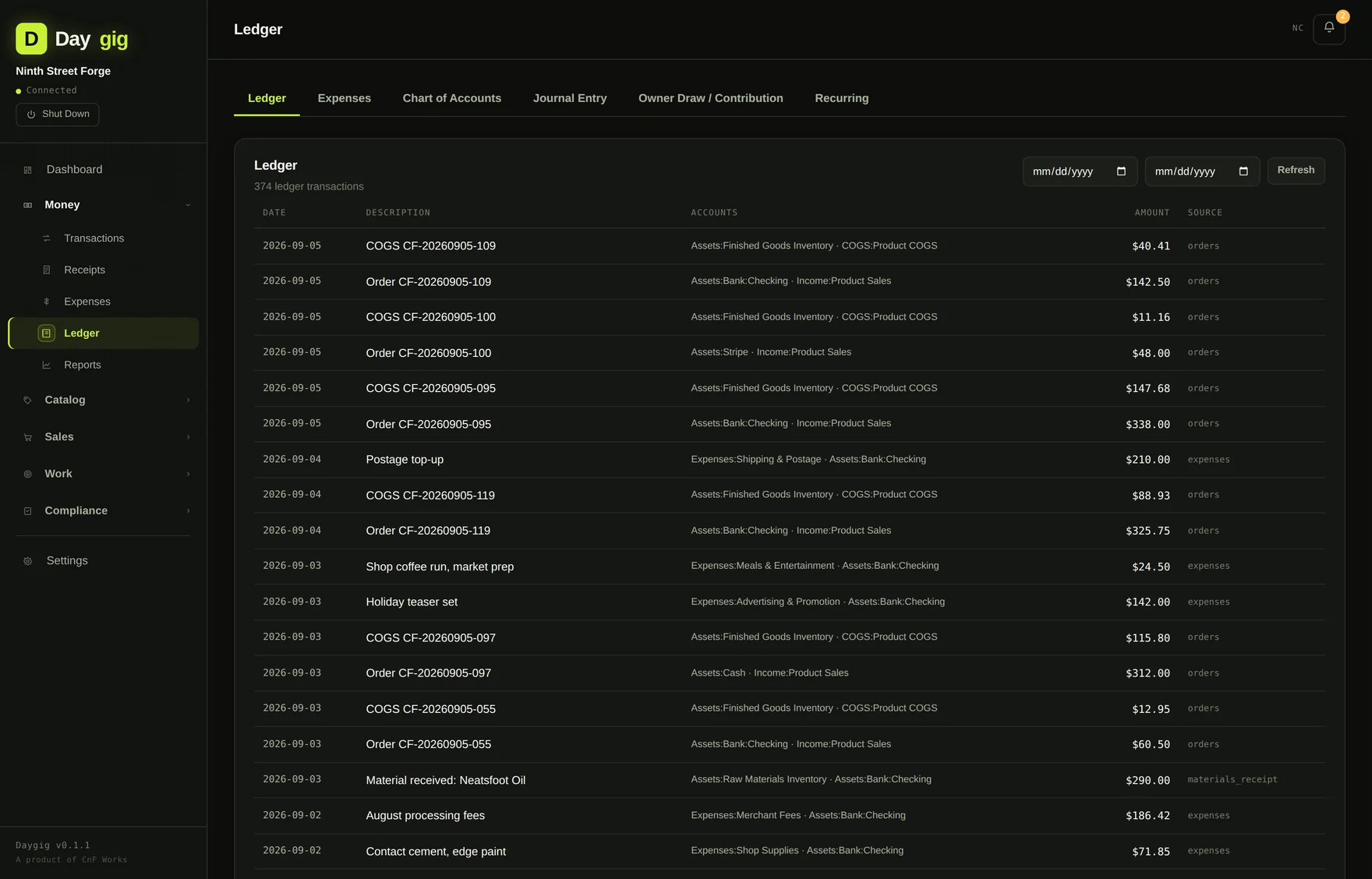Click the Money section icon
Image resolution: width=1372 pixels, height=879 pixels.
(x=28, y=205)
